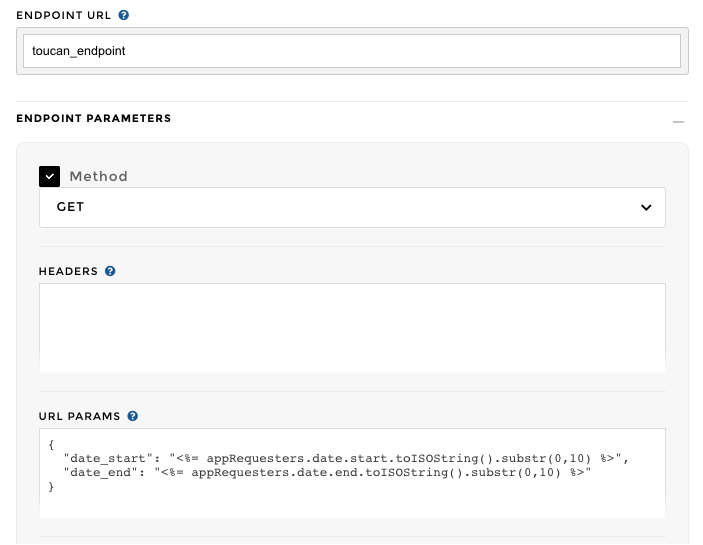Collapse Endpoint Parameters with the minus icon

coord(678,120)
